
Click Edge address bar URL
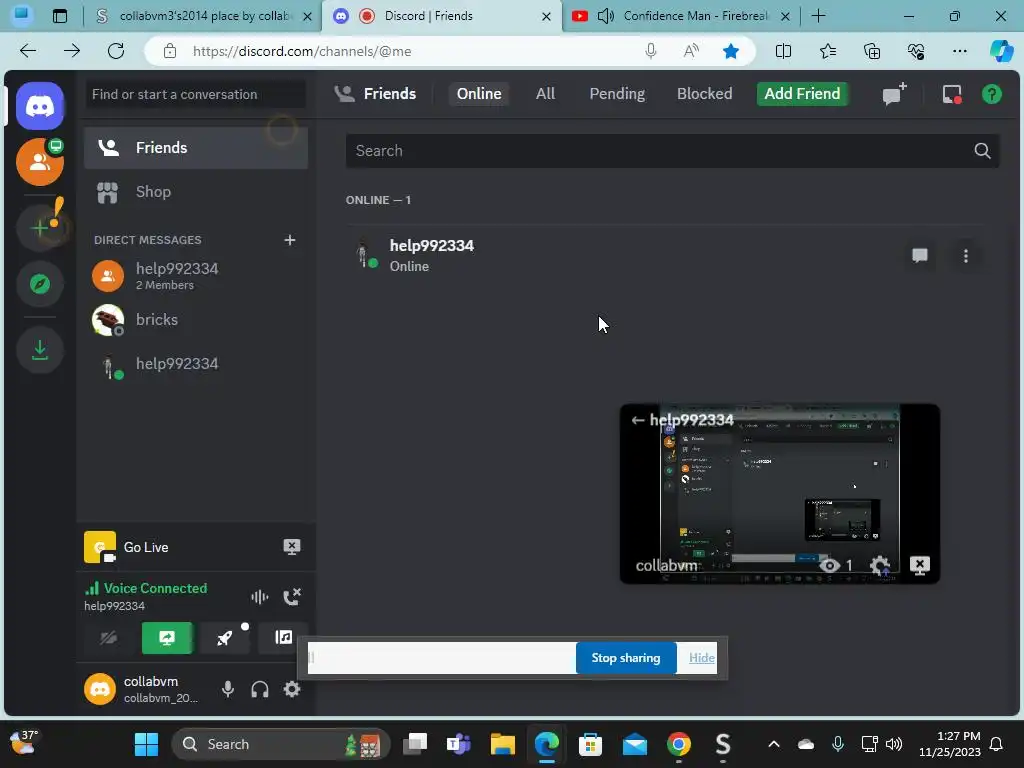coord(302,51)
